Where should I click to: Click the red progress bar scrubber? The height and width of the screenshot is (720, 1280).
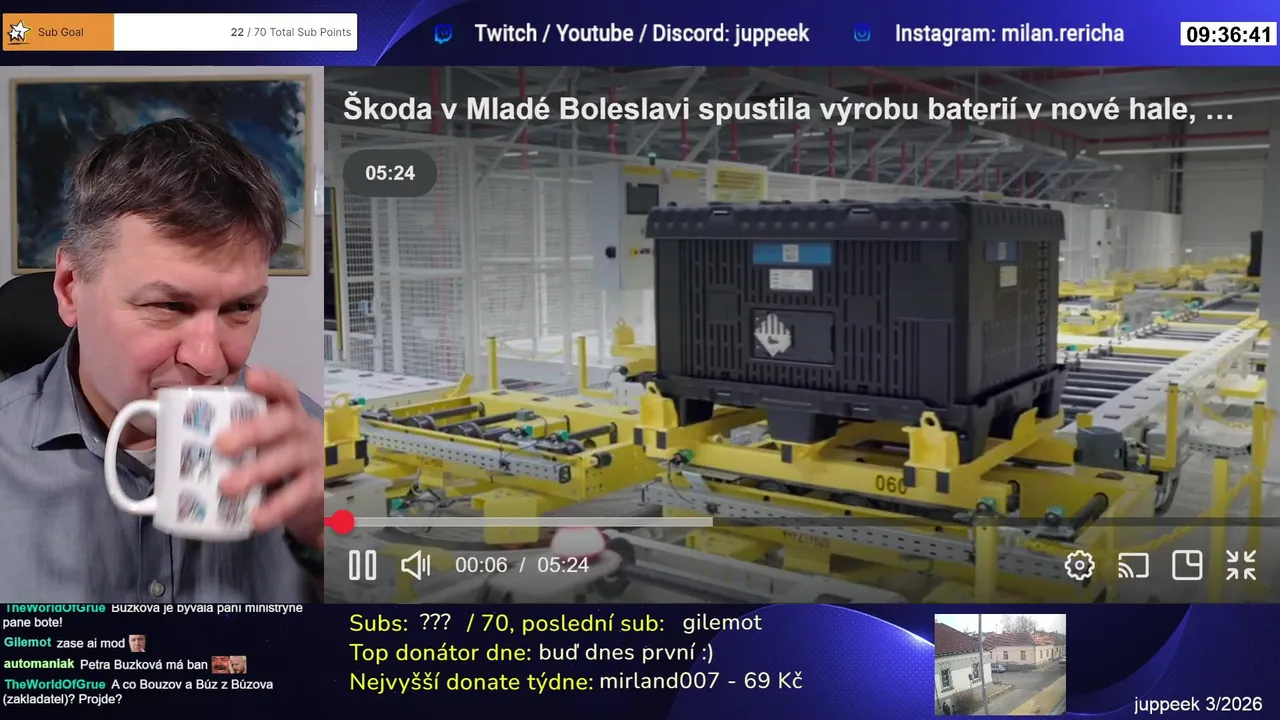tap(342, 522)
